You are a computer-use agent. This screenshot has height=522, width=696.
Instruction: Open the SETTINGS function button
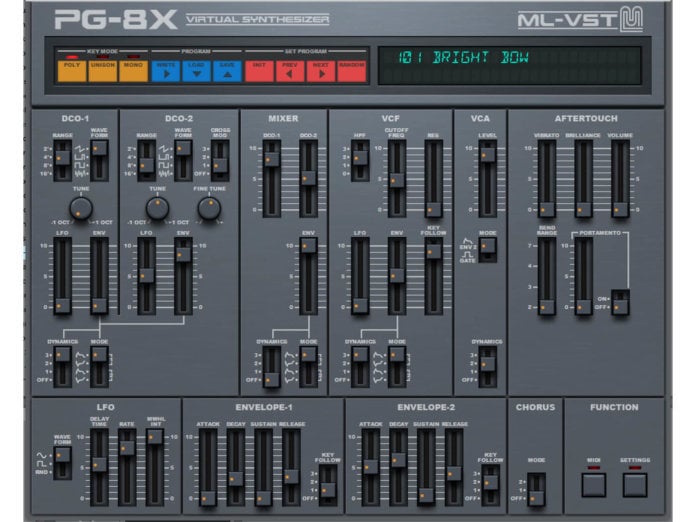coord(635,484)
